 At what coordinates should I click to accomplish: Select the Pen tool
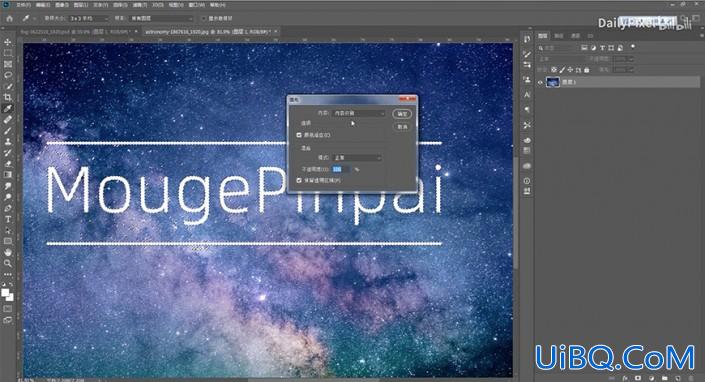pyautogui.click(x=8, y=208)
